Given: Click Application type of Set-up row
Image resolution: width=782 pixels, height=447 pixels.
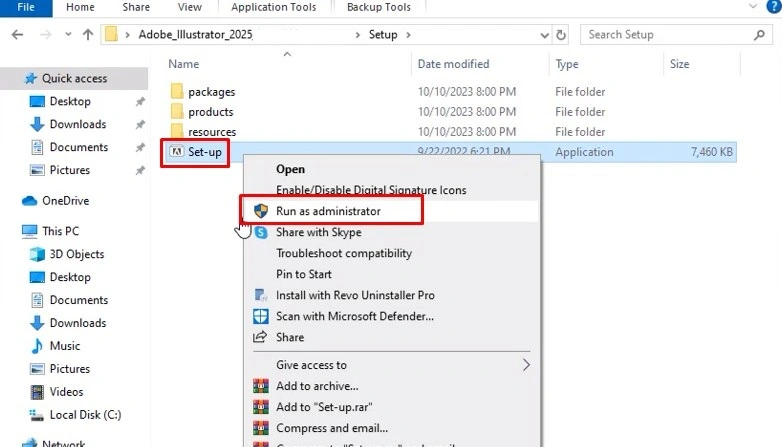Looking at the screenshot, I should point(584,152).
